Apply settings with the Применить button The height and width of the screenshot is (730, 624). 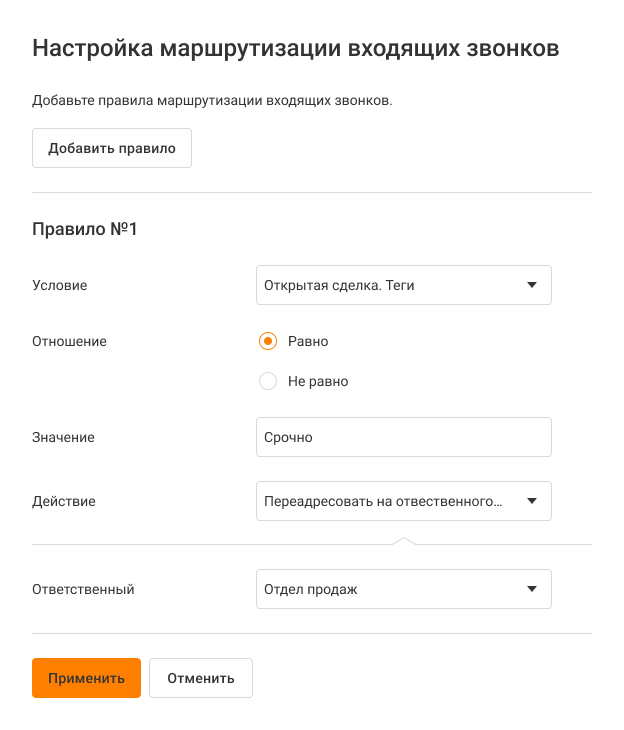pos(86,678)
